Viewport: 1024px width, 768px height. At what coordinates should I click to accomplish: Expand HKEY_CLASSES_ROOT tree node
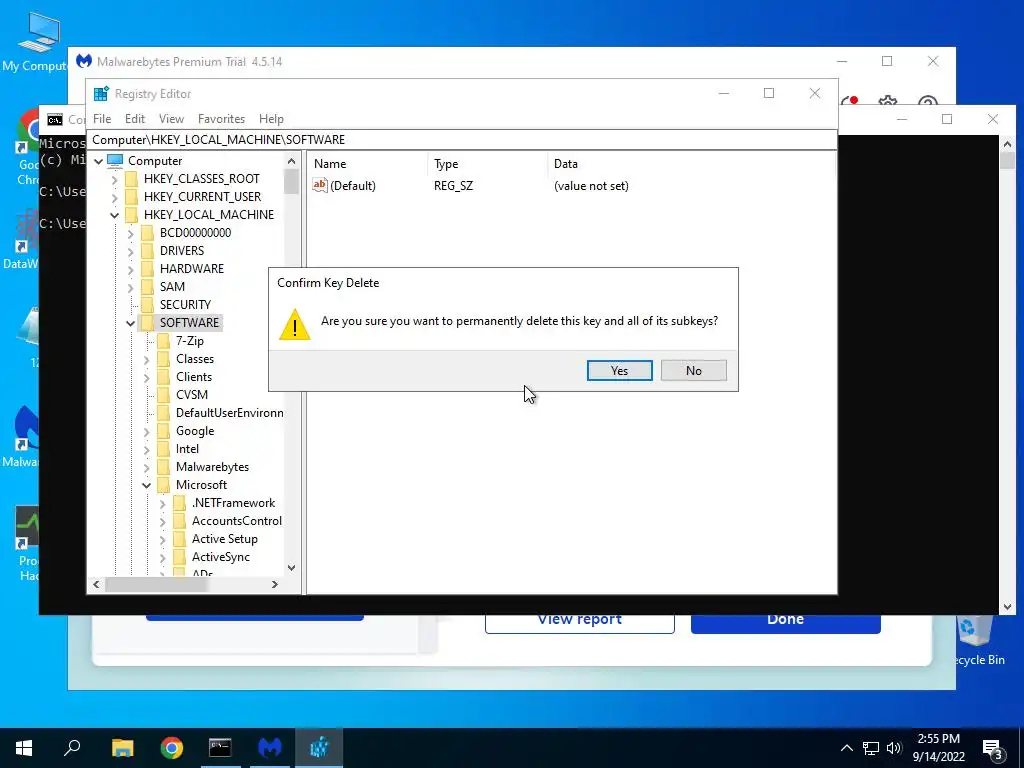[x=114, y=179]
